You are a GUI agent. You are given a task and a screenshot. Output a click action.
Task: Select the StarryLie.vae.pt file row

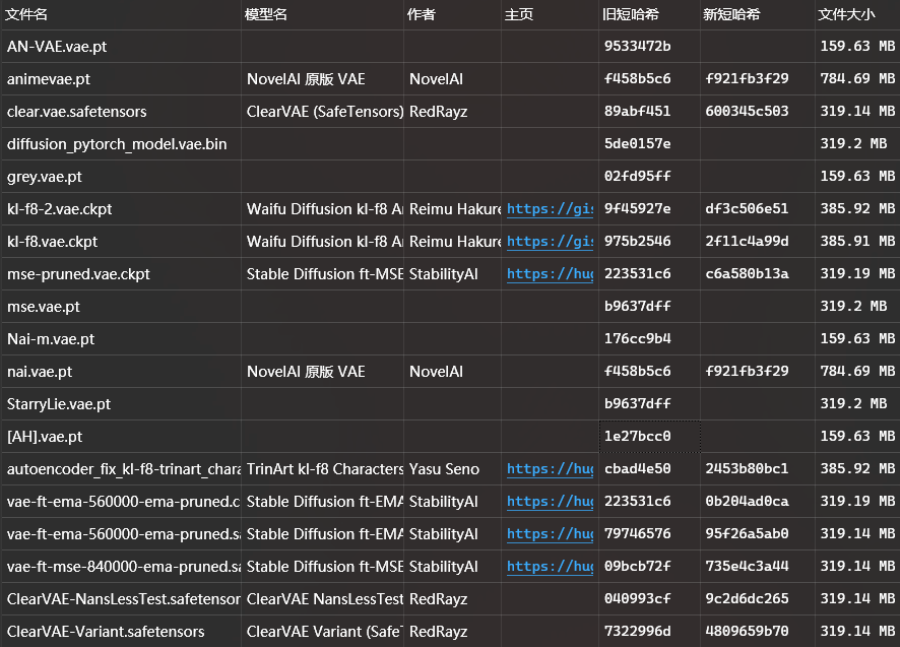tap(450, 404)
